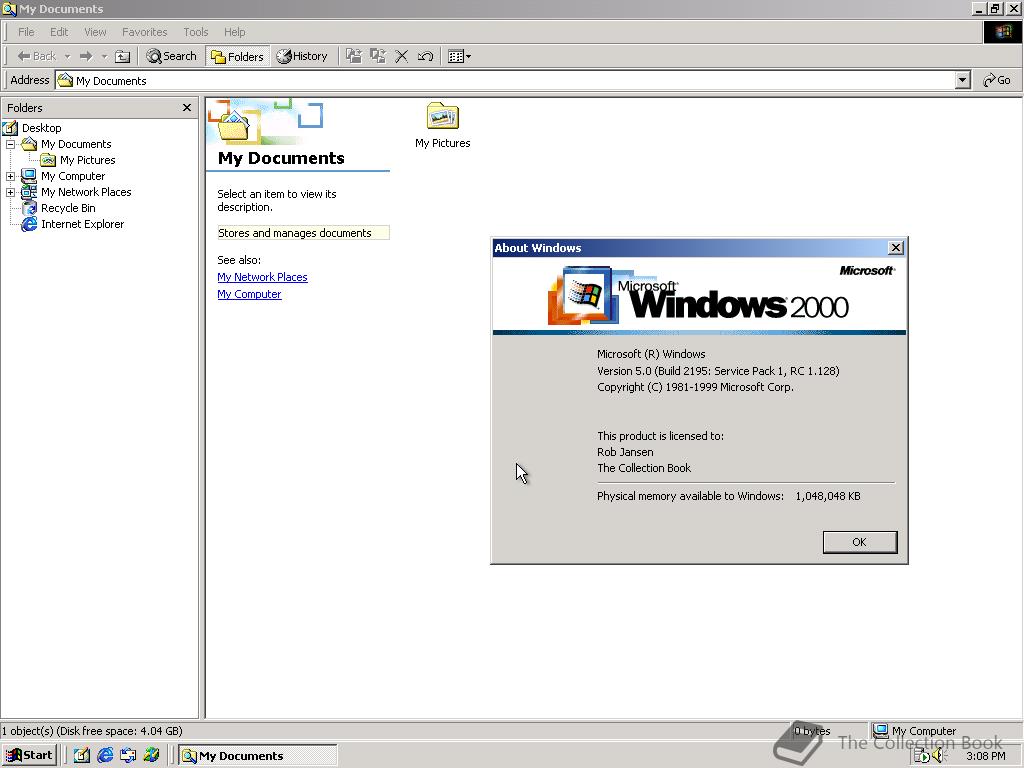Image resolution: width=1024 pixels, height=768 pixels.
Task: Click the My Documents title bar icon
Action: click(8, 8)
